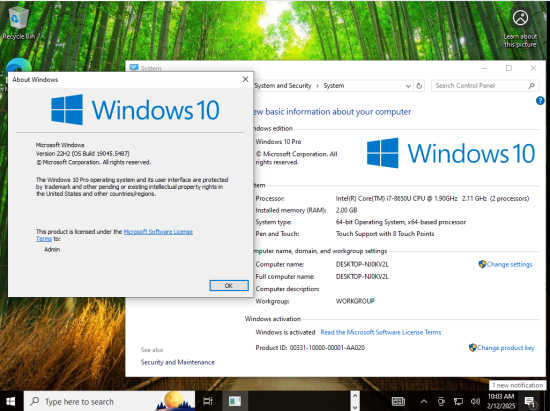Read the Microsoft Software License Terms in System window

pos(381,332)
